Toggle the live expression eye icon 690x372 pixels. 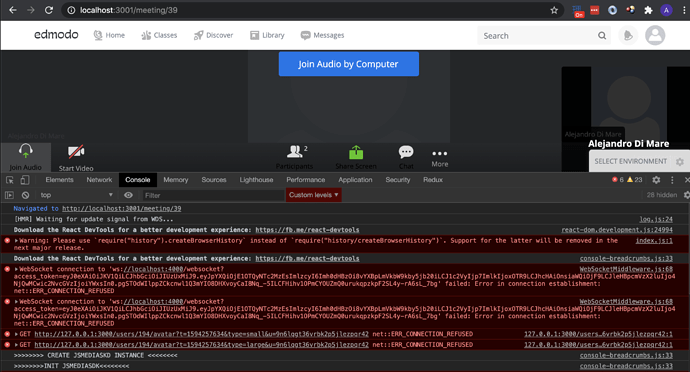click(128, 195)
